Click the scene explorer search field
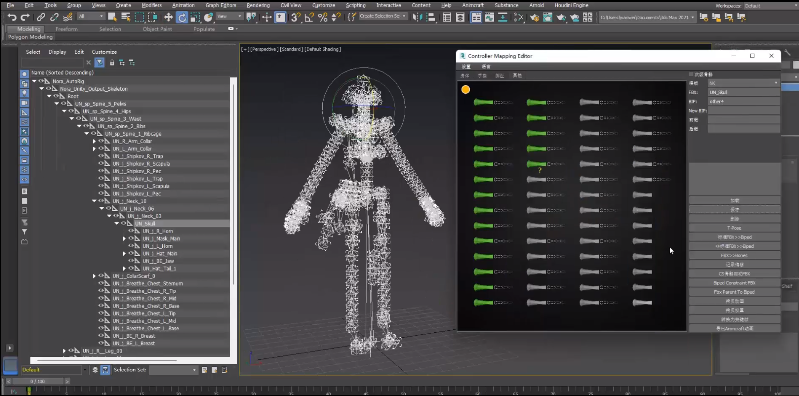The width and height of the screenshot is (799, 396). click(x=52, y=62)
